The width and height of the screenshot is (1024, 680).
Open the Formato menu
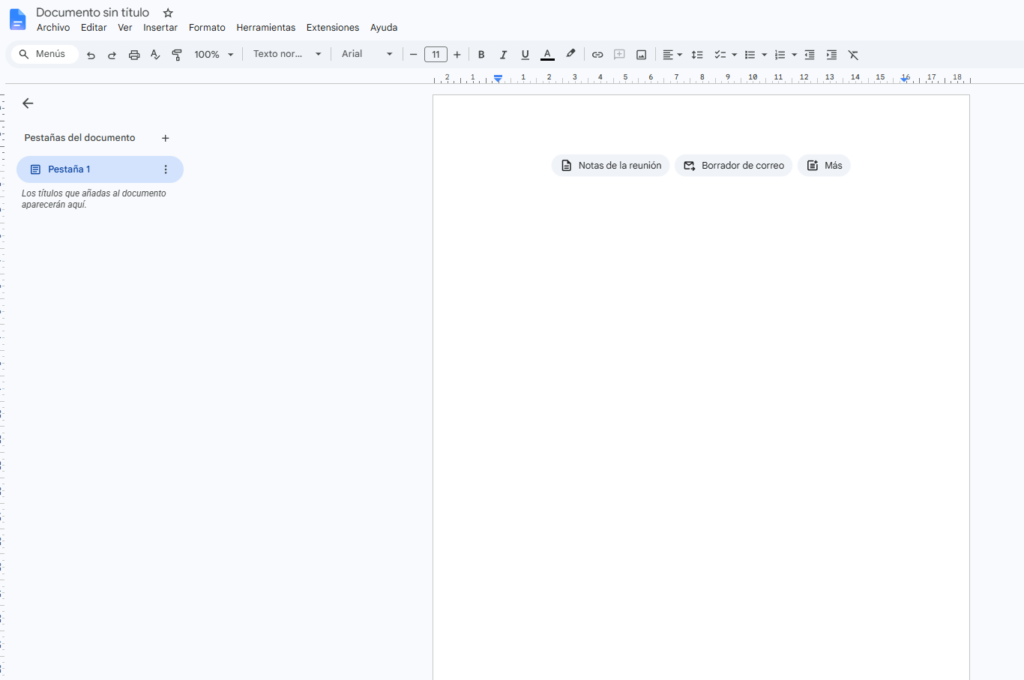[x=207, y=27]
